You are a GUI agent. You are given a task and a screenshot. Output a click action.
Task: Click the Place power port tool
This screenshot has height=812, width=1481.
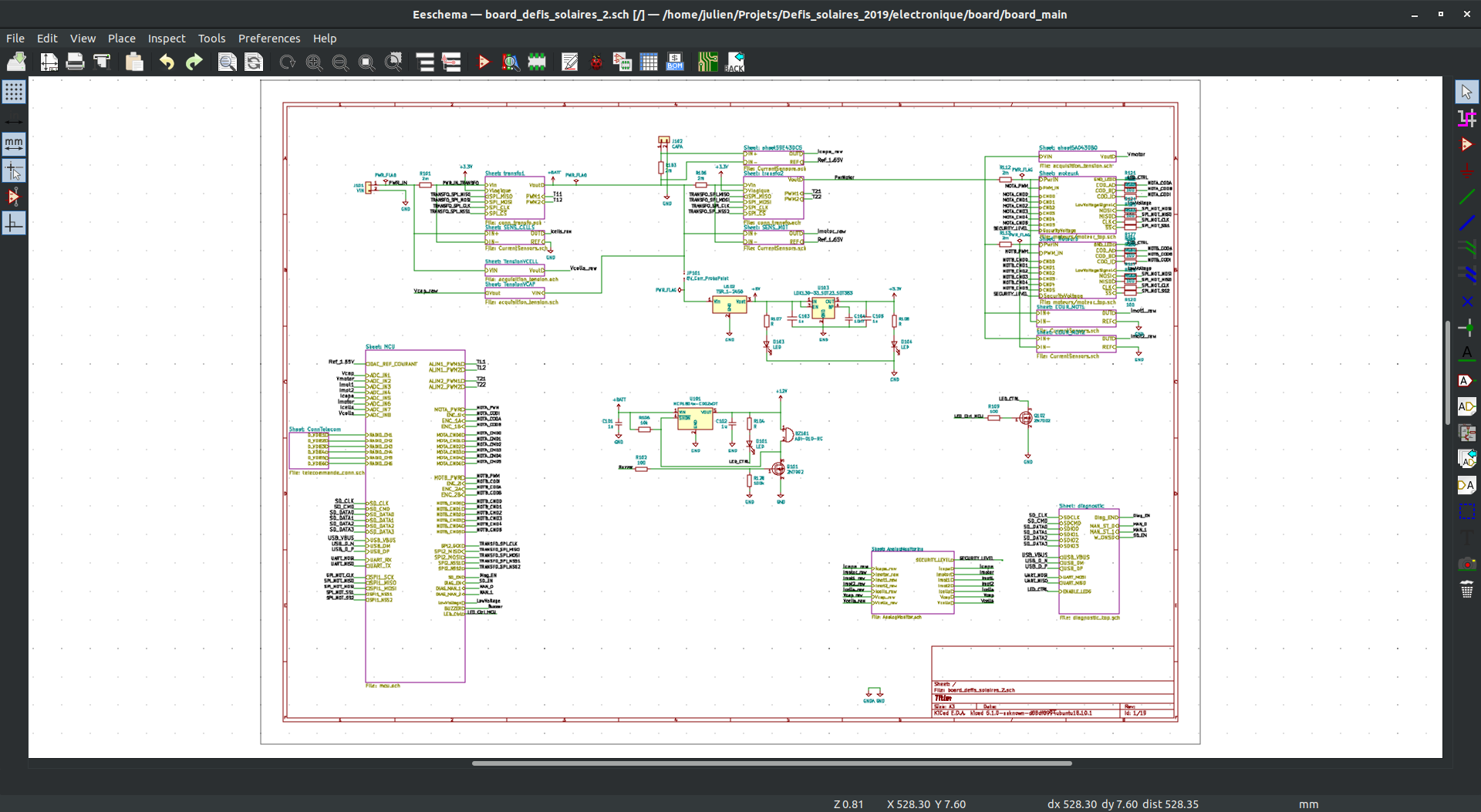click(x=1466, y=171)
